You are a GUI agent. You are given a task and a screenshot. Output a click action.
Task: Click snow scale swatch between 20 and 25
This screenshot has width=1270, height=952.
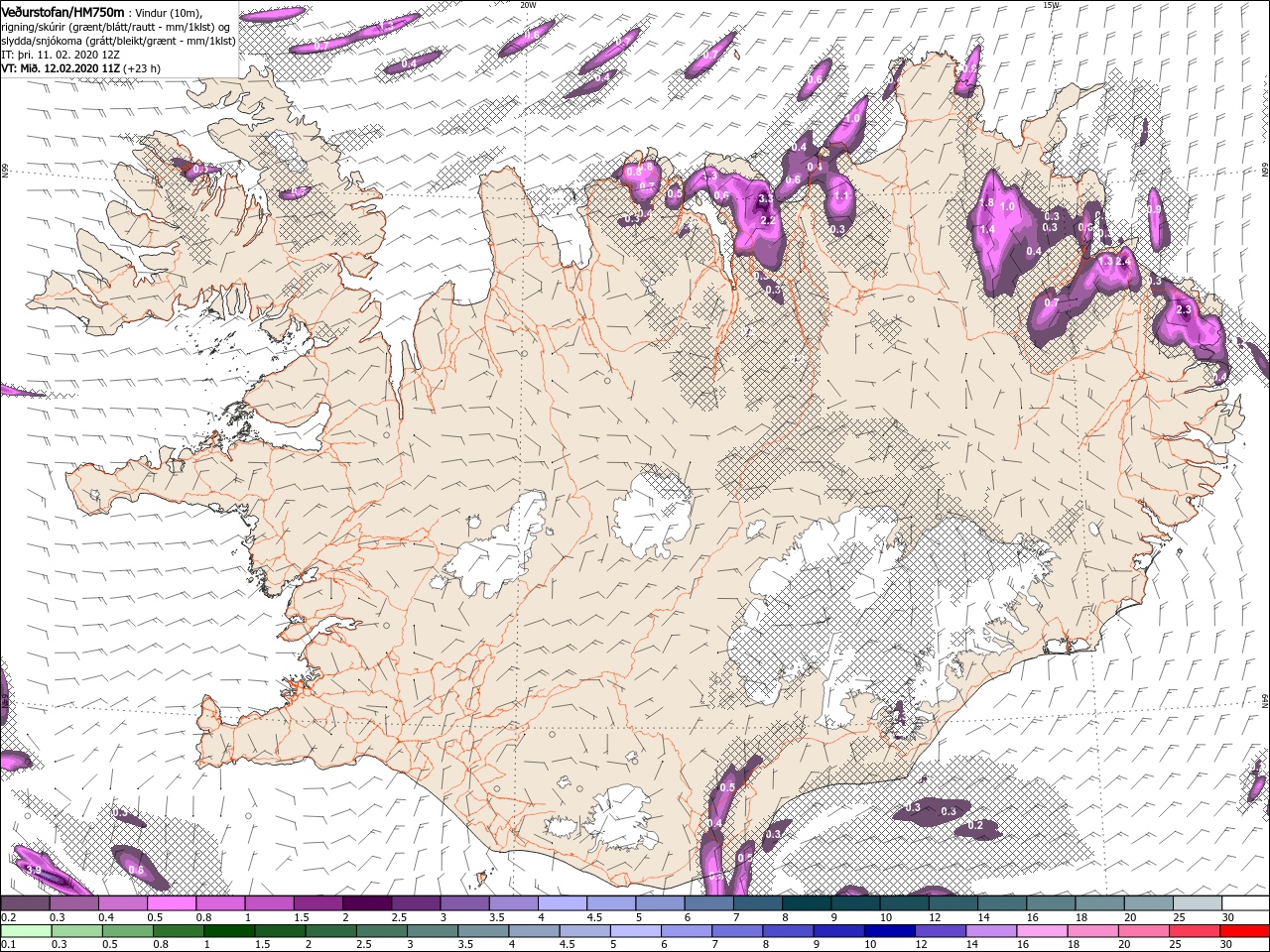(1149, 903)
